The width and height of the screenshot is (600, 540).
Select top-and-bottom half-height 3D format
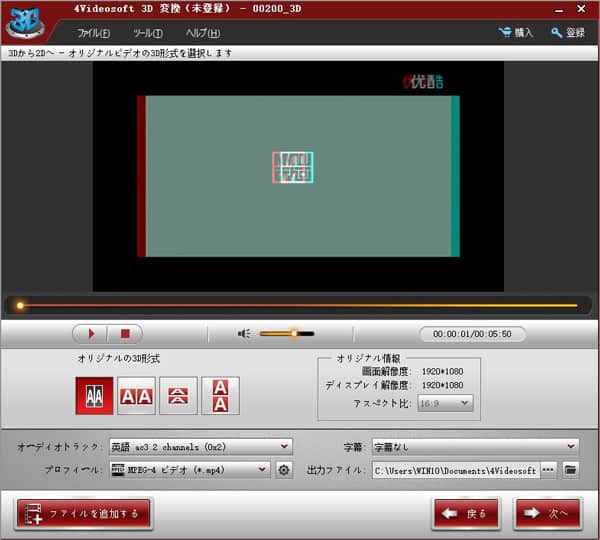pos(178,396)
